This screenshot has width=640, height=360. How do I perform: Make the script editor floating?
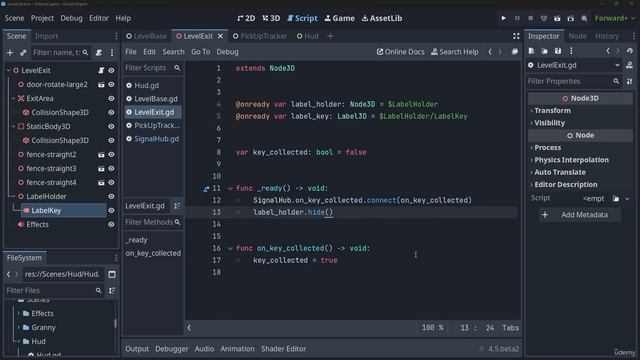click(515, 52)
